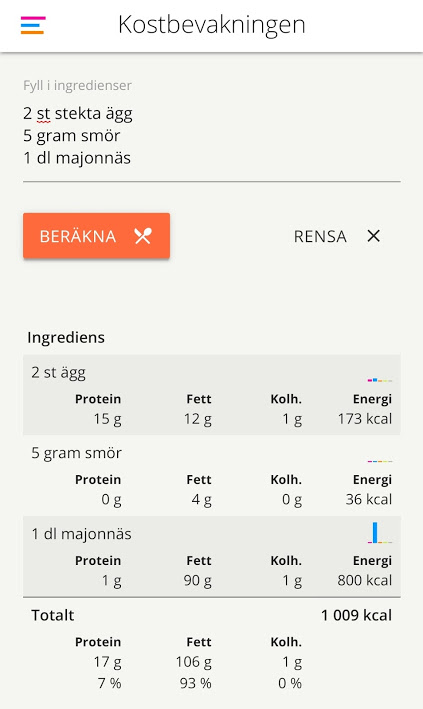Click the BERÄKNA calculate button
This screenshot has height=709, width=423.
pyautogui.click(x=96, y=236)
